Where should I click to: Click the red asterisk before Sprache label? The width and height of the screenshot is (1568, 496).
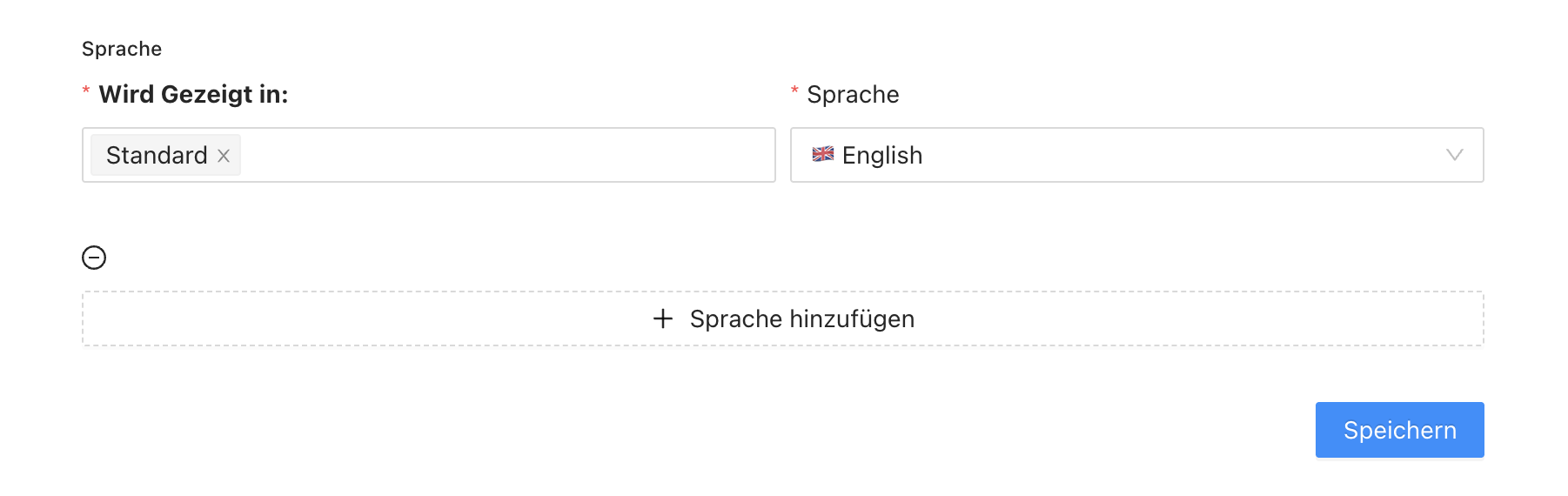tap(794, 91)
